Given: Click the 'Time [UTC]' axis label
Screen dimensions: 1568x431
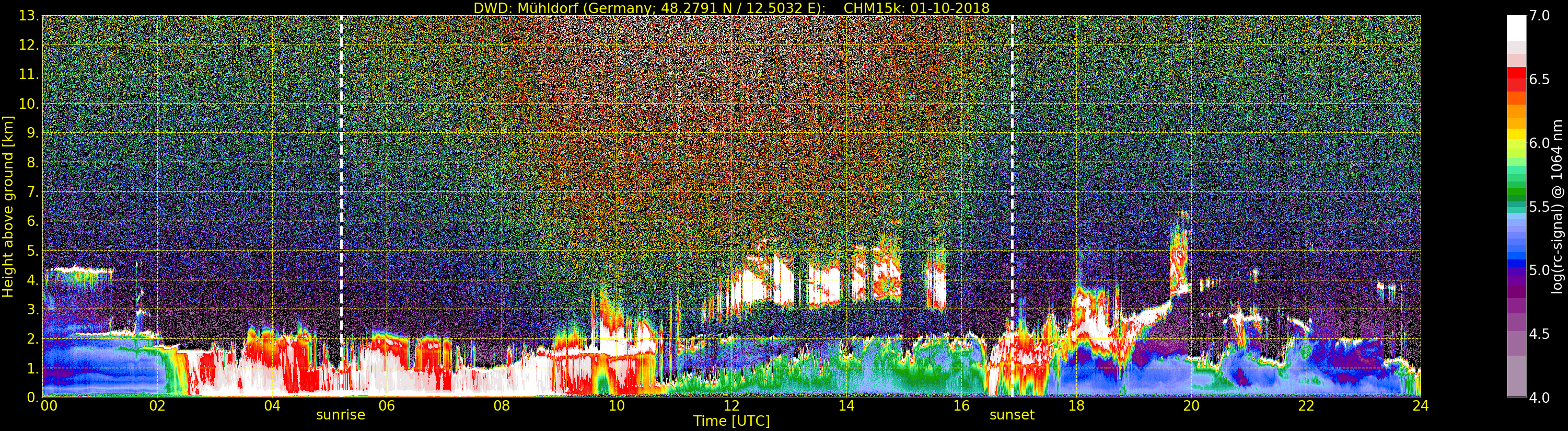Looking at the screenshot, I should pos(731,421).
